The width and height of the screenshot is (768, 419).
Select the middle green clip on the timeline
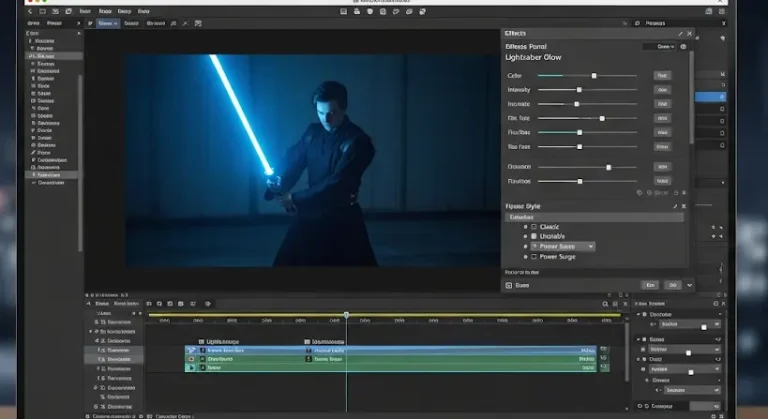pyautogui.click(x=390, y=359)
